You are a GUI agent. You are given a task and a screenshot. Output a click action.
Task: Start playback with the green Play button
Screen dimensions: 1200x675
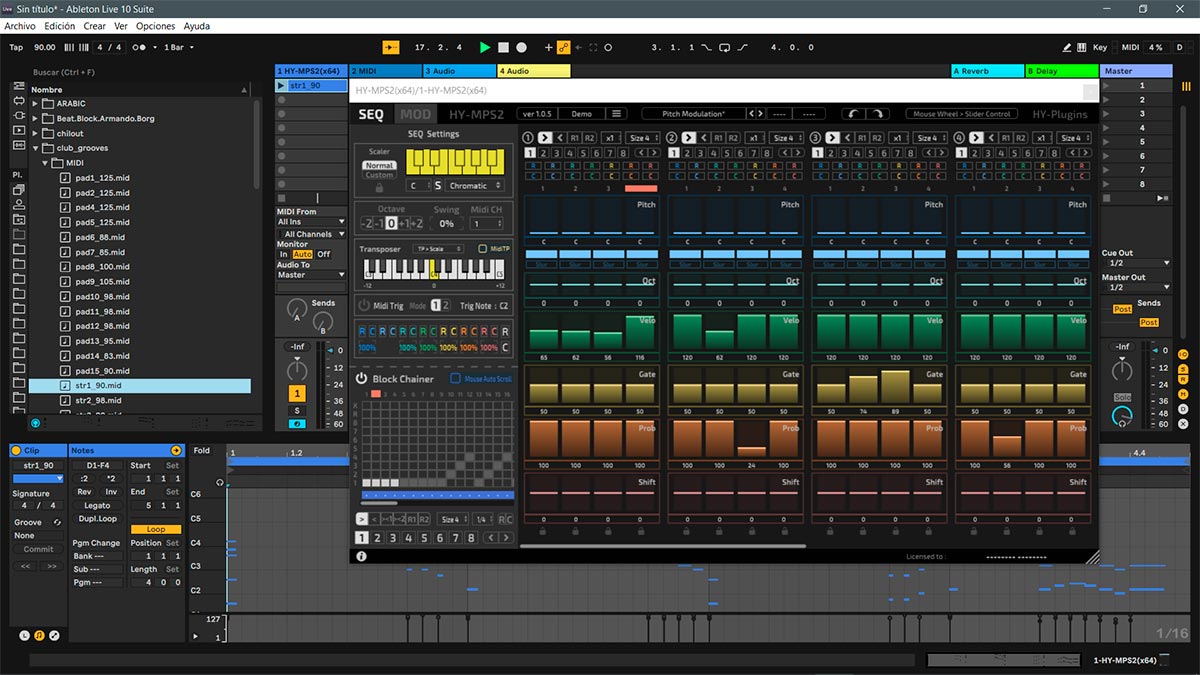[485, 47]
